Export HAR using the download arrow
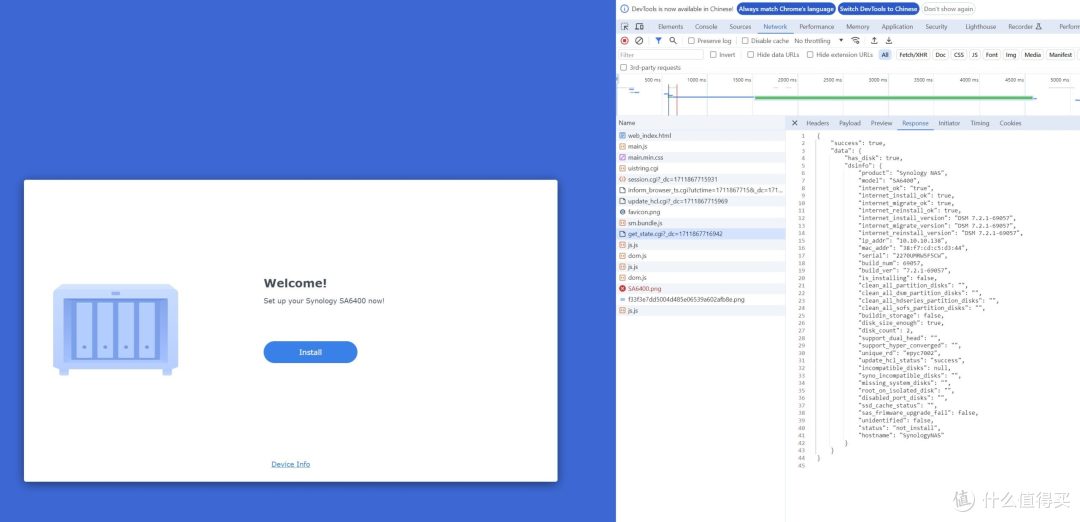The height and width of the screenshot is (522, 1080). coord(889,41)
